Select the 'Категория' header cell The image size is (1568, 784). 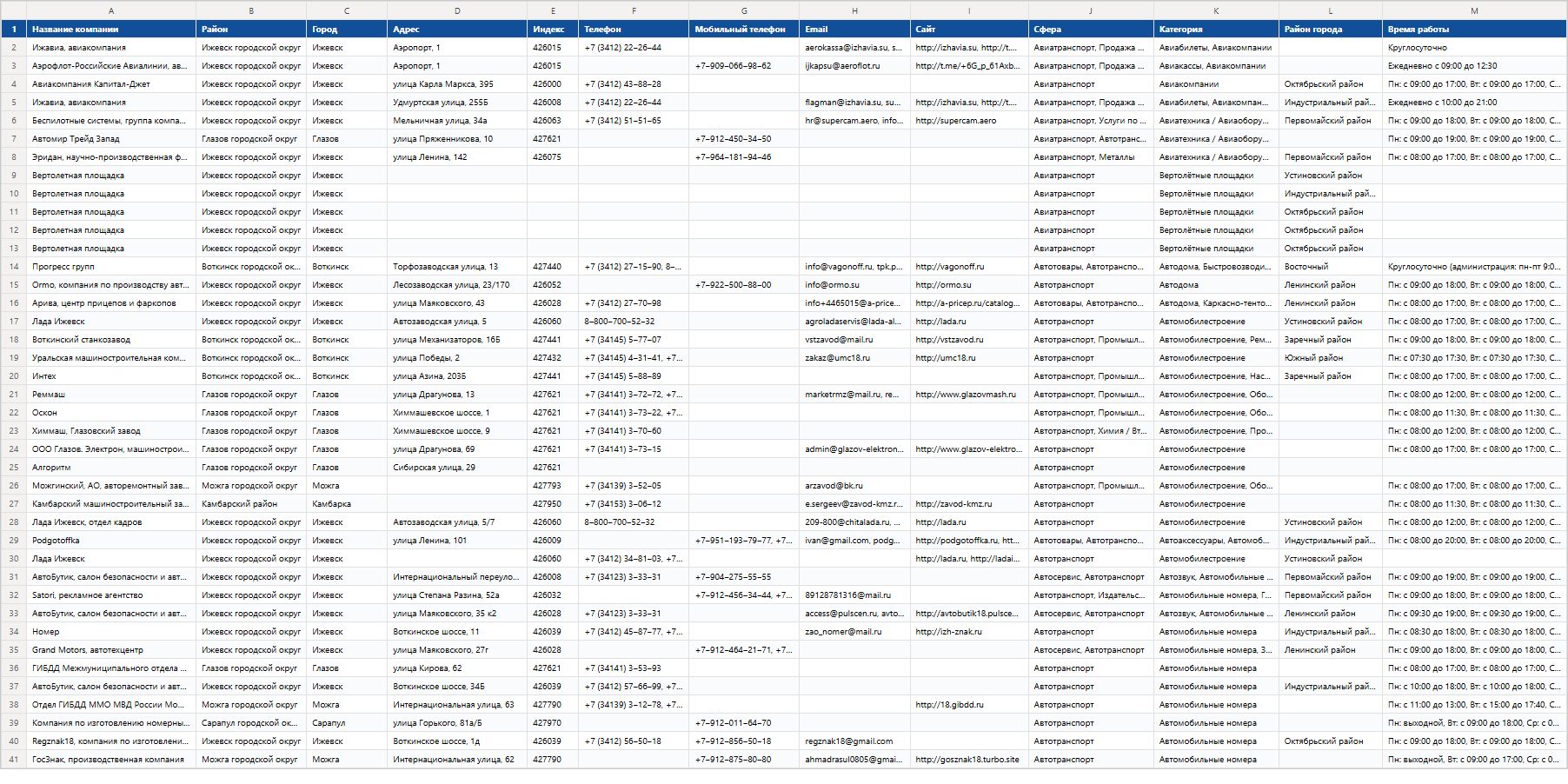(1216, 30)
